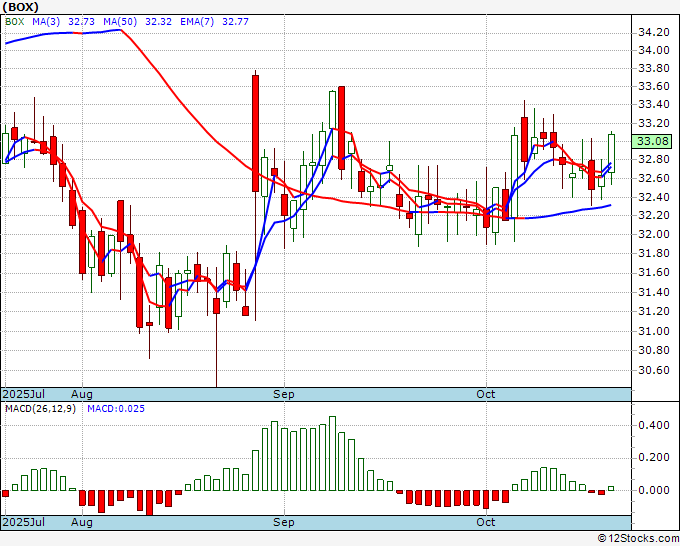This screenshot has width=680, height=546.
Task: Click the EMA(7) value 32.77
Action: [x=235, y=22]
